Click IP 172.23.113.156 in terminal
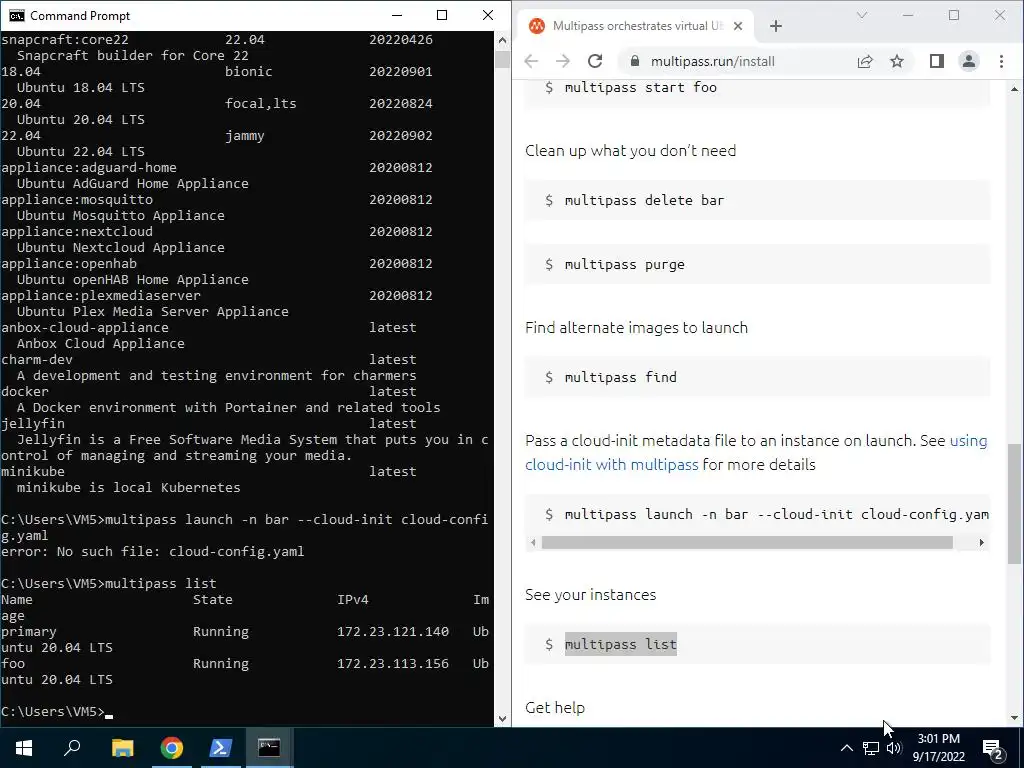The width and height of the screenshot is (1024, 768). (x=392, y=664)
